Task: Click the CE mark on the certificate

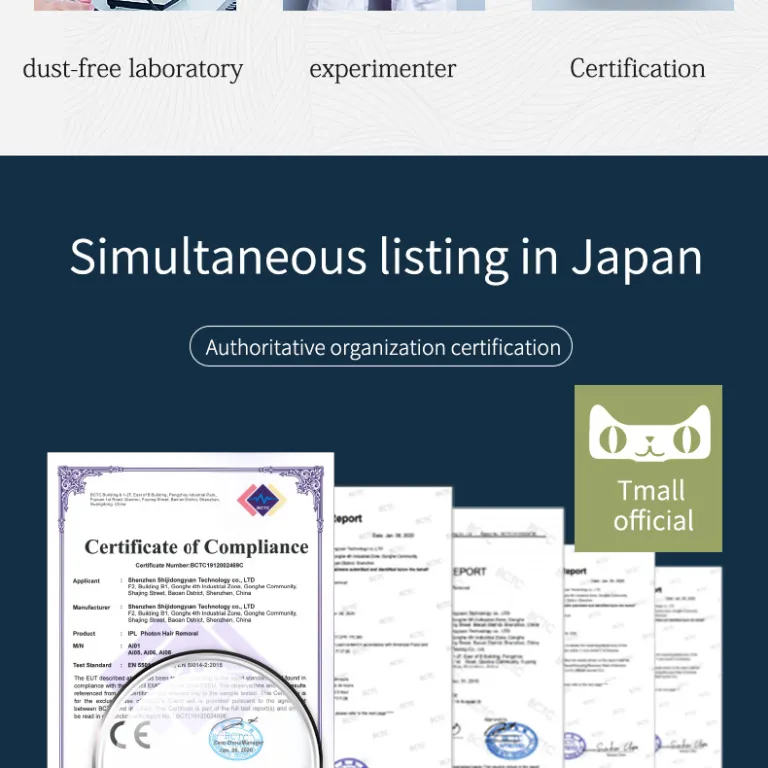Action: 130,735
